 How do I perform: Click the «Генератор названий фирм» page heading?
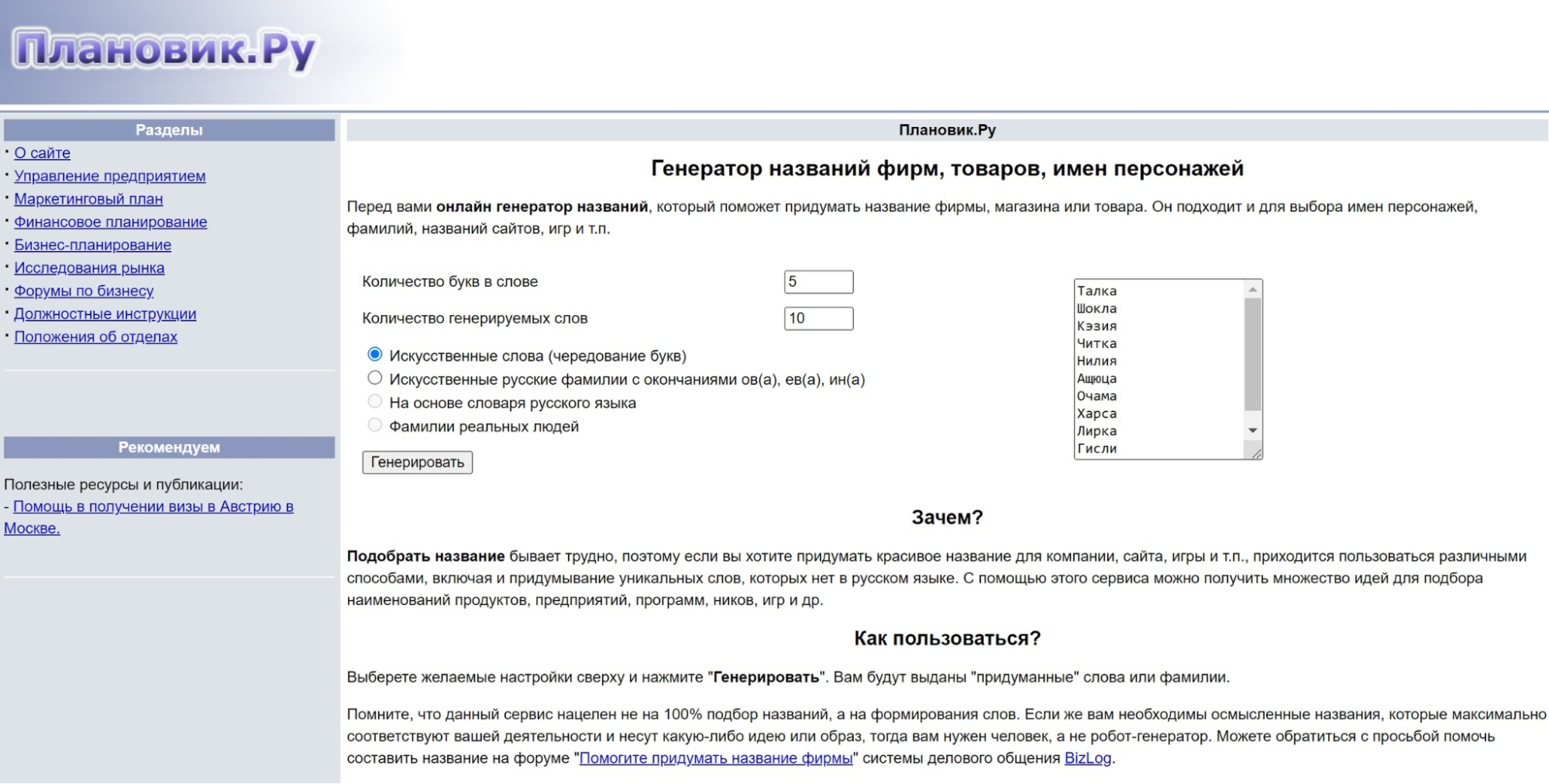(947, 168)
